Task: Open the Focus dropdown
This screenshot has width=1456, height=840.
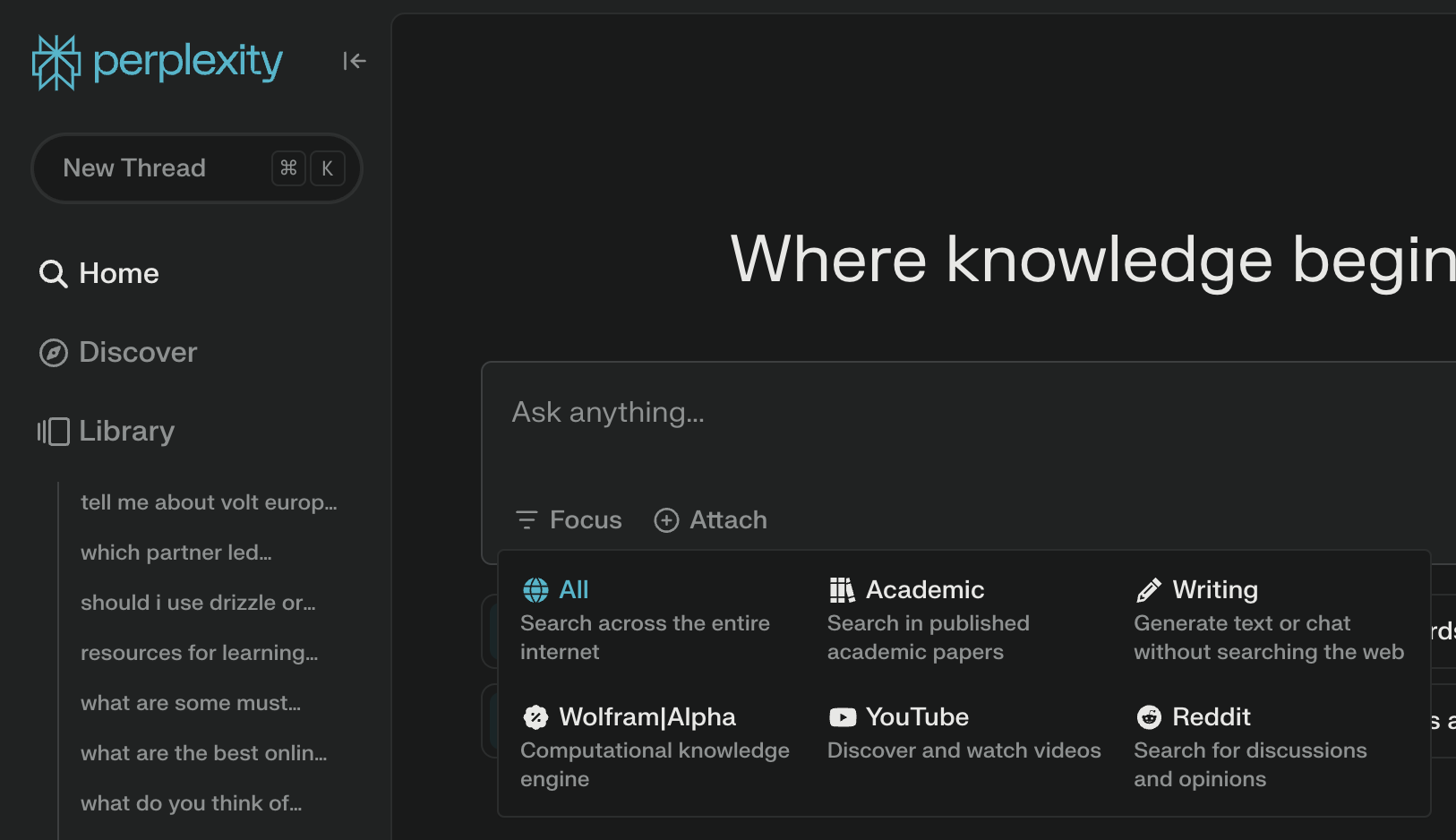Action: point(568,519)
